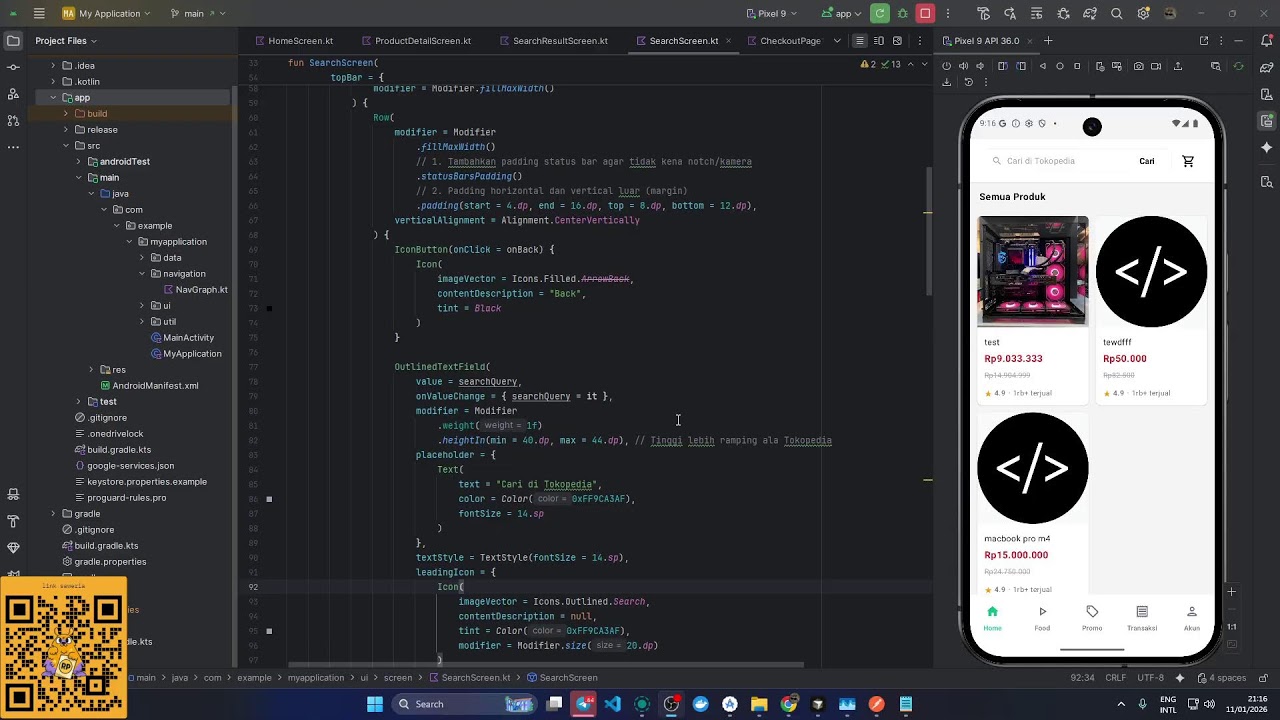Image resolution: width=1280 pixels, height=720 pixels.
Task: Click CRLF line separator in status bar
Action: click(x=1115, y=677)
